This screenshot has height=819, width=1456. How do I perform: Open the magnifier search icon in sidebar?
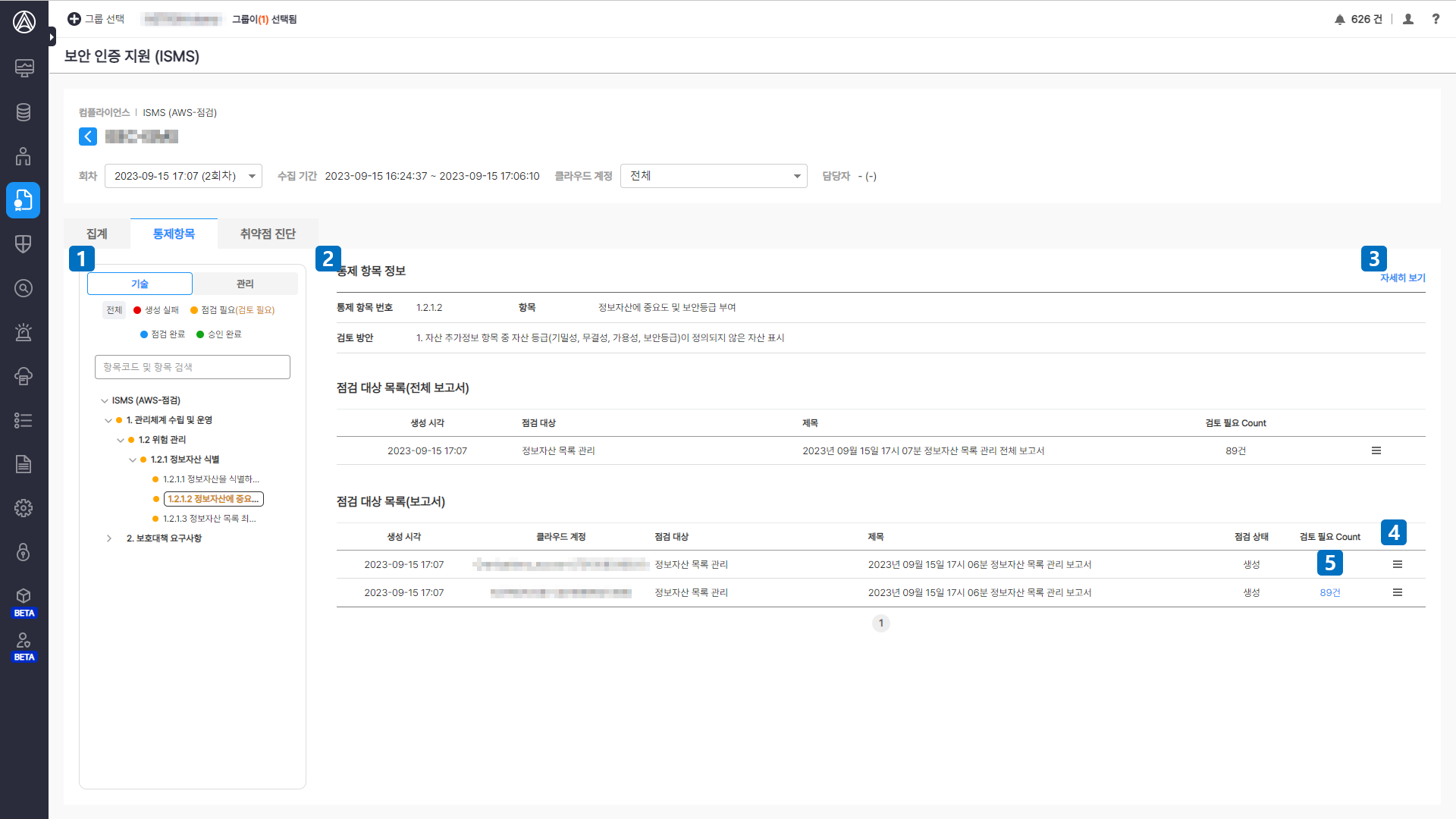pyautogui.click(x=24, y=288)
